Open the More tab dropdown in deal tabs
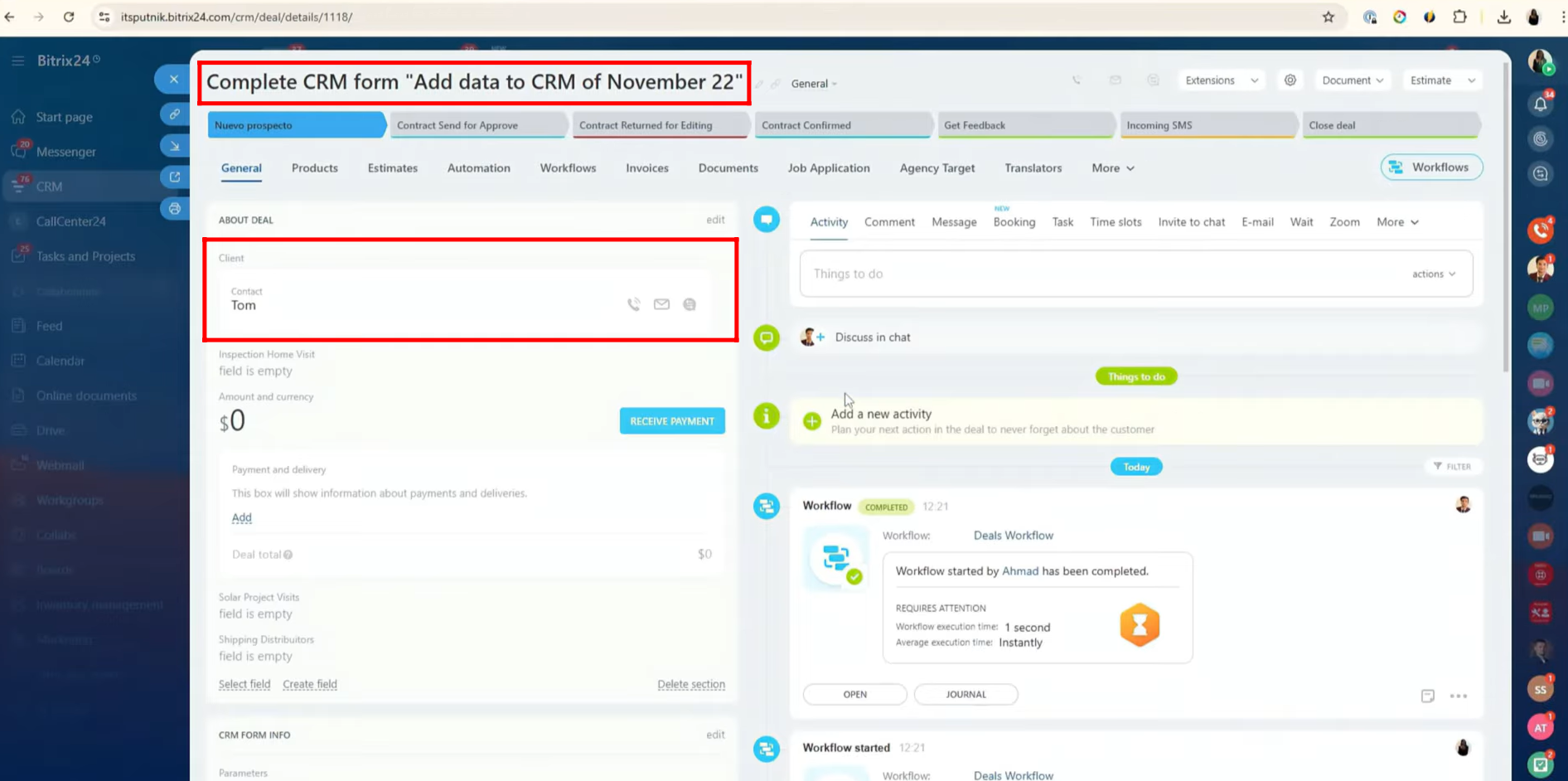 (x=1112, y=167)
